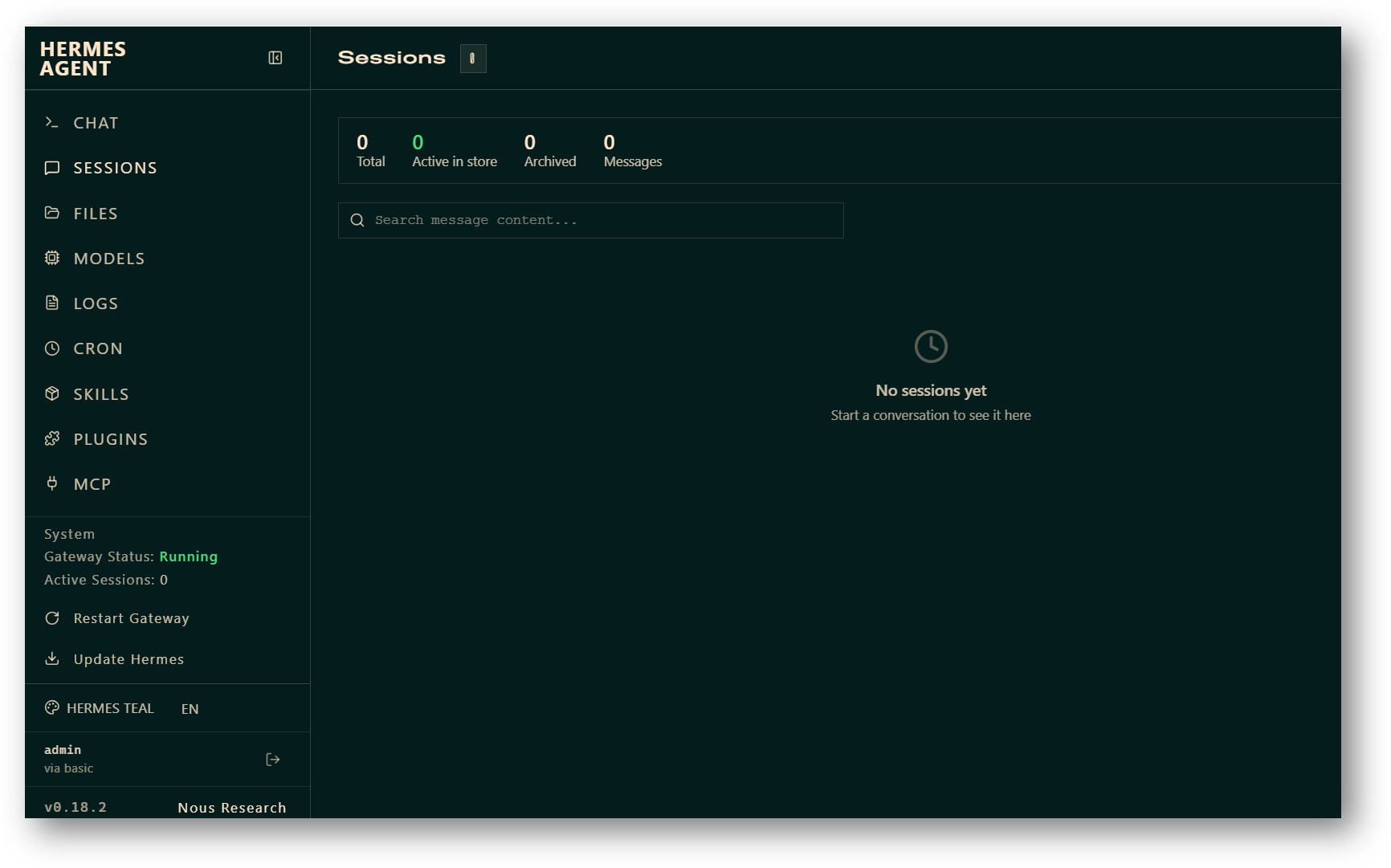Click the Total sessions stat
Screen dimensions: 1391x868
tap(370, 151)
